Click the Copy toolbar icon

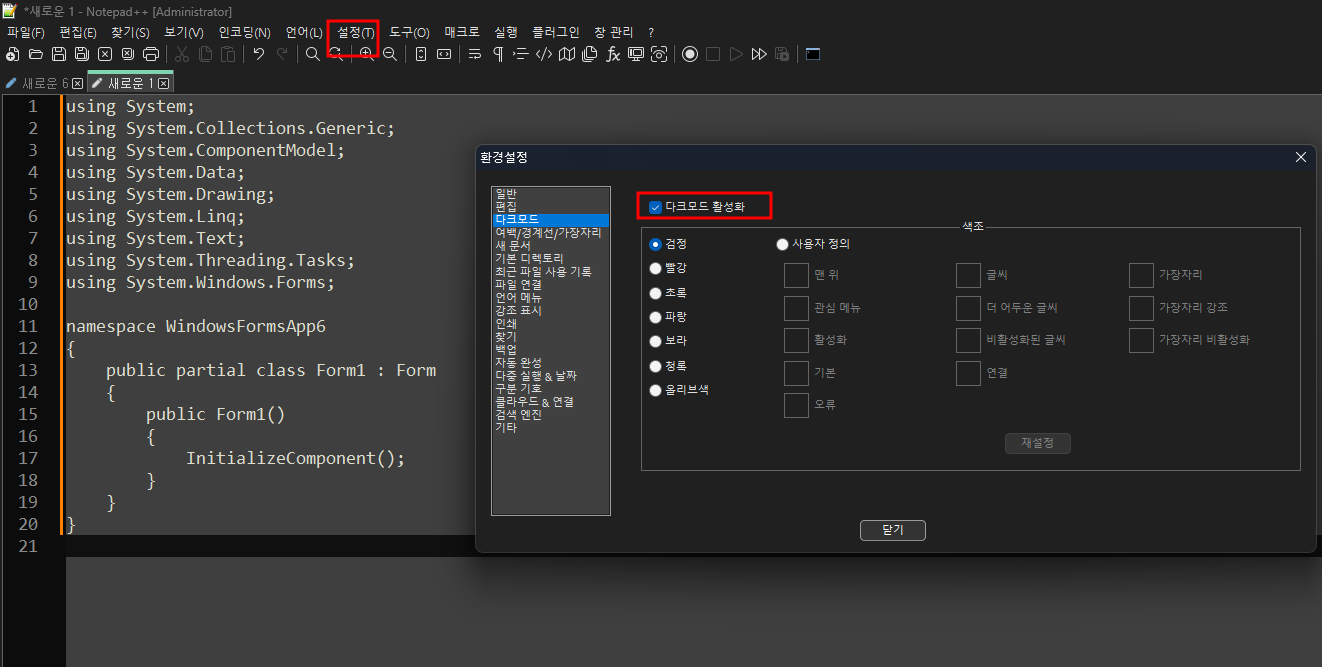coord(205,54)
